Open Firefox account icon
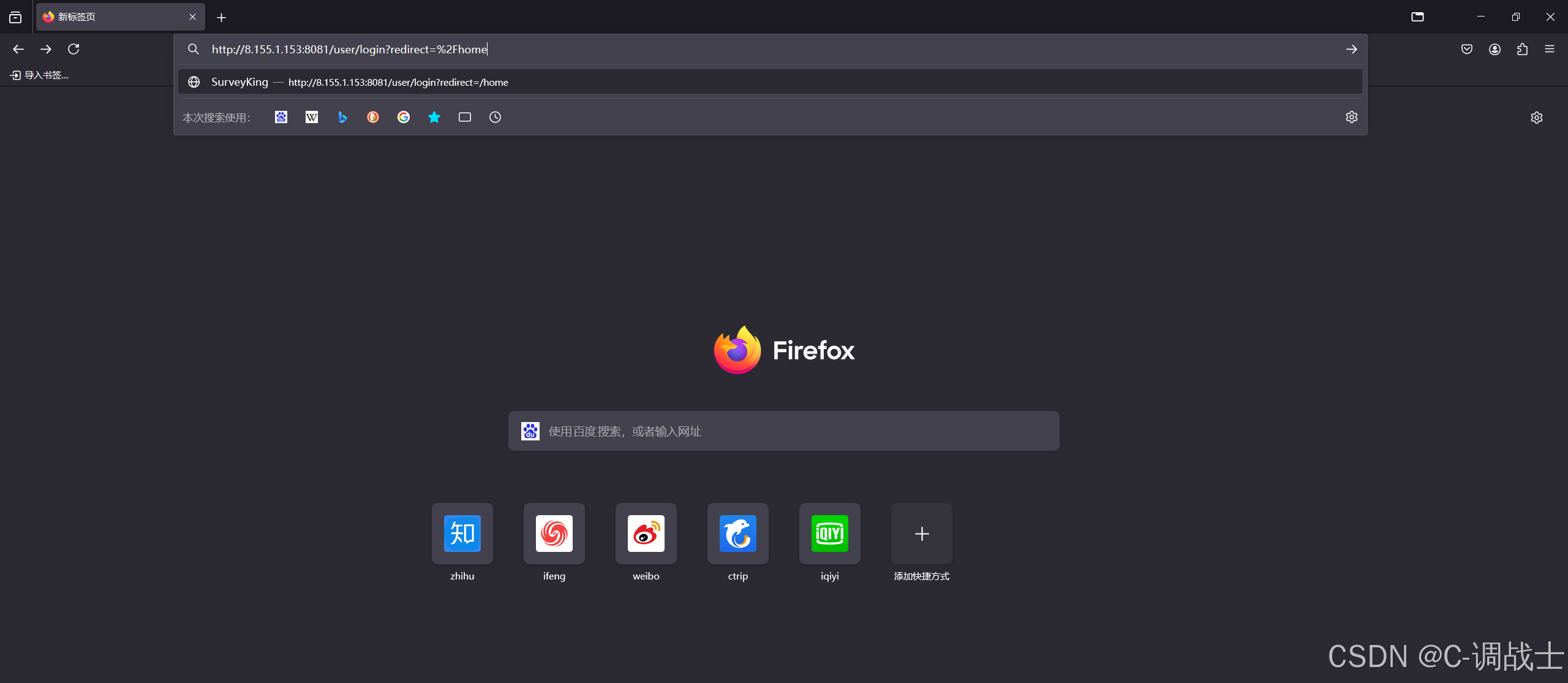This screenshot has width=1568, height=683. (x=1494, y=49)
